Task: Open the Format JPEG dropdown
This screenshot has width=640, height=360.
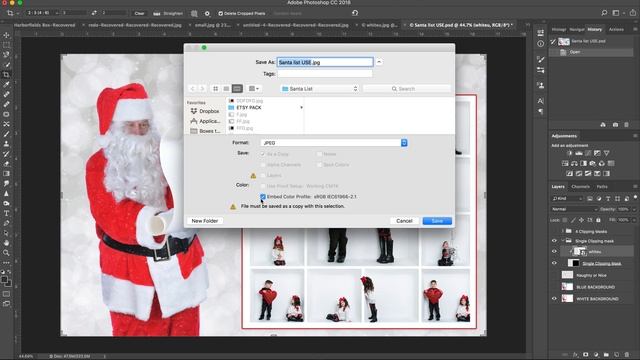Action: [x=334, y=143]
